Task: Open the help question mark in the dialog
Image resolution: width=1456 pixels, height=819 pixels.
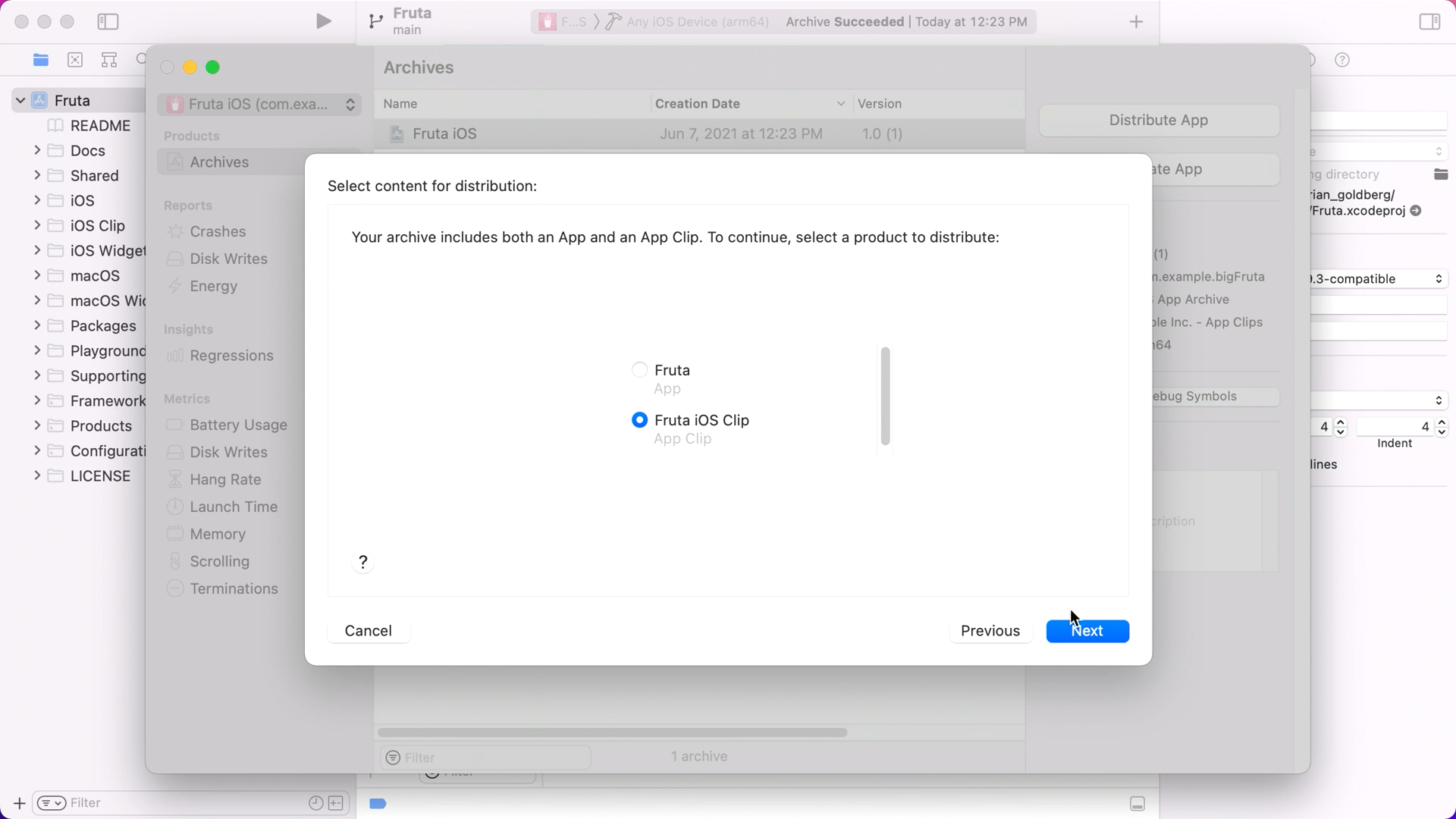Action: tap(363, 562)
